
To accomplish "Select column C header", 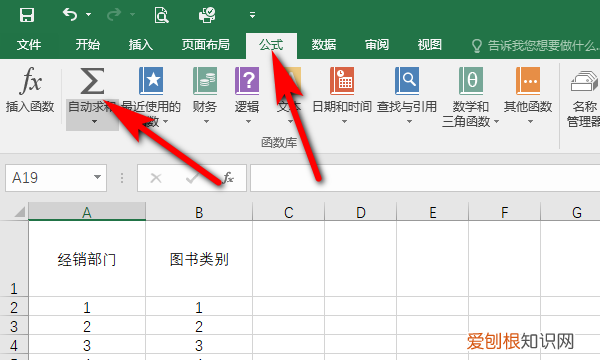I will 289,212.
